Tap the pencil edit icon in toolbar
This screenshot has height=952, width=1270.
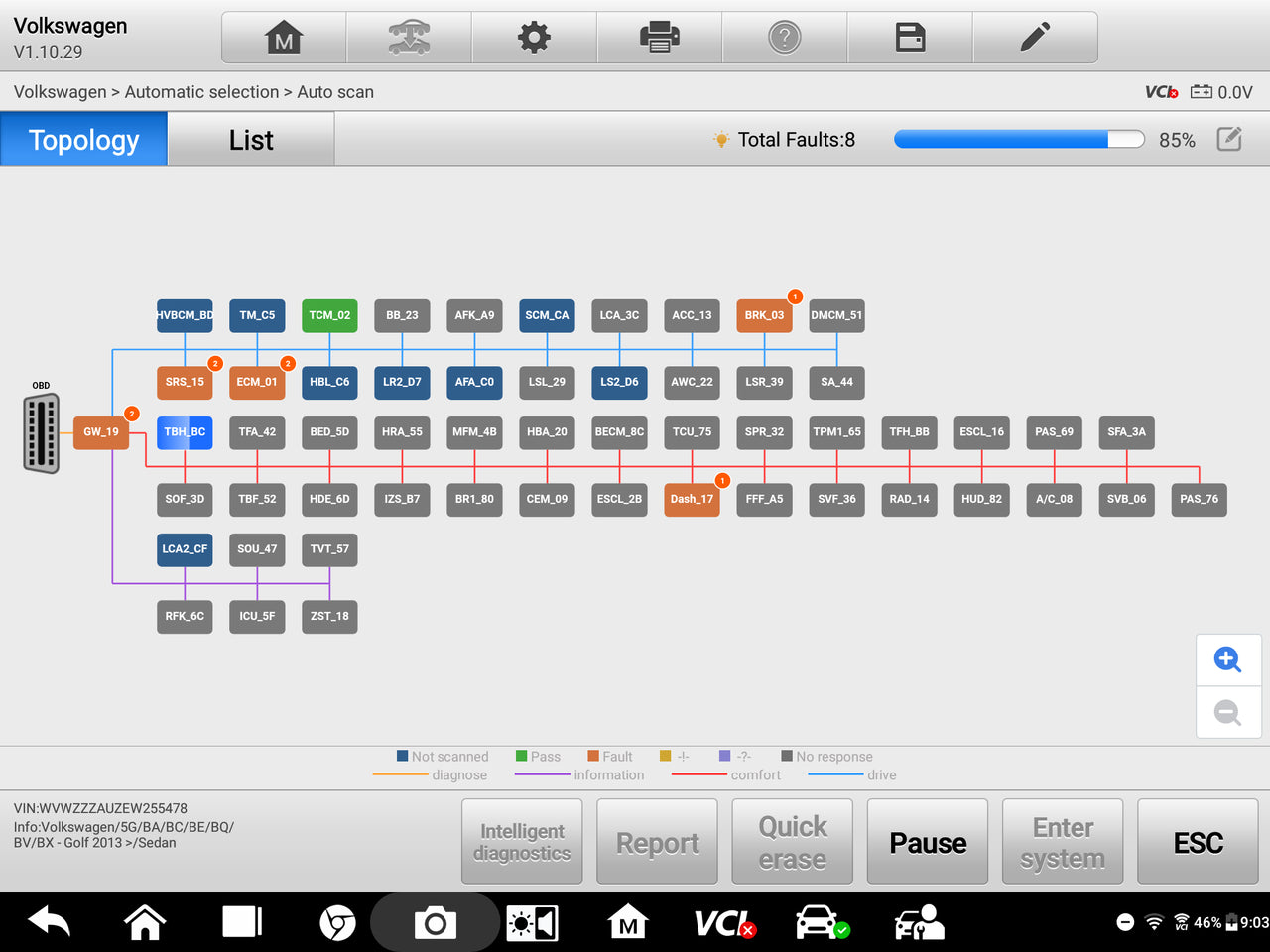pyautogui.click(x=1035, y=38)
